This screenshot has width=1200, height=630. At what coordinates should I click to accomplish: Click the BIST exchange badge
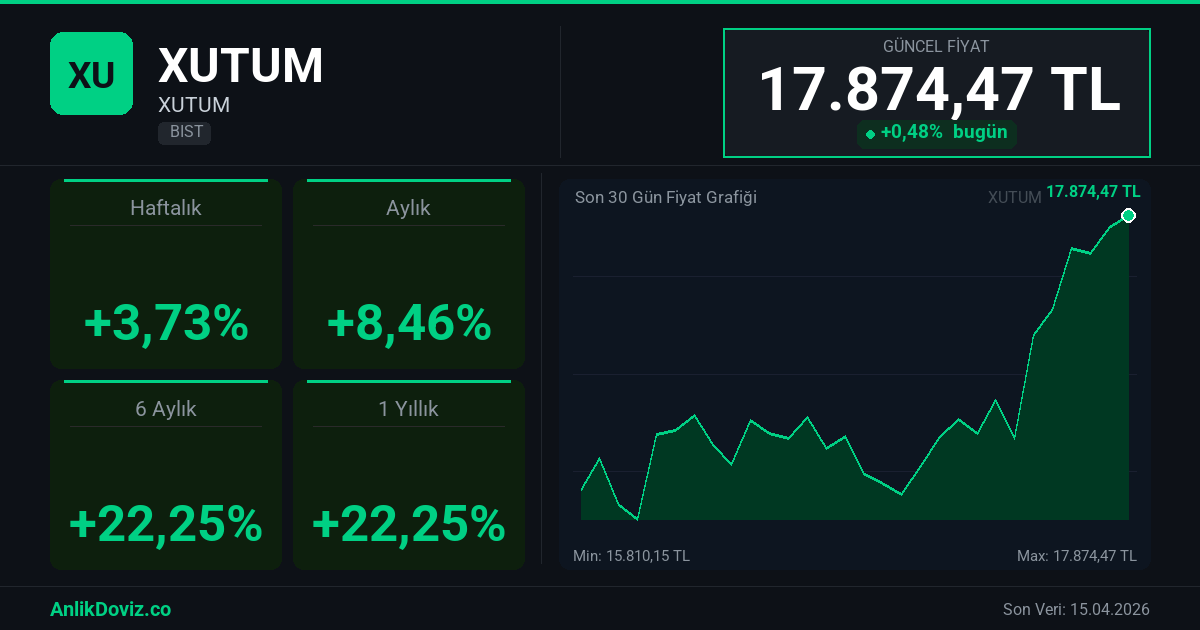click(184, 132)
